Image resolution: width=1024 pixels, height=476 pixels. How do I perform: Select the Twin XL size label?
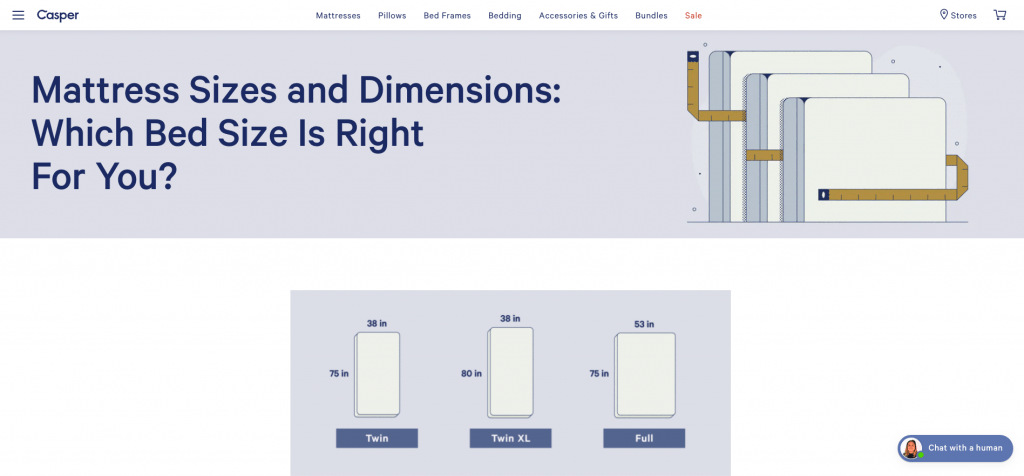pos(511,438)
